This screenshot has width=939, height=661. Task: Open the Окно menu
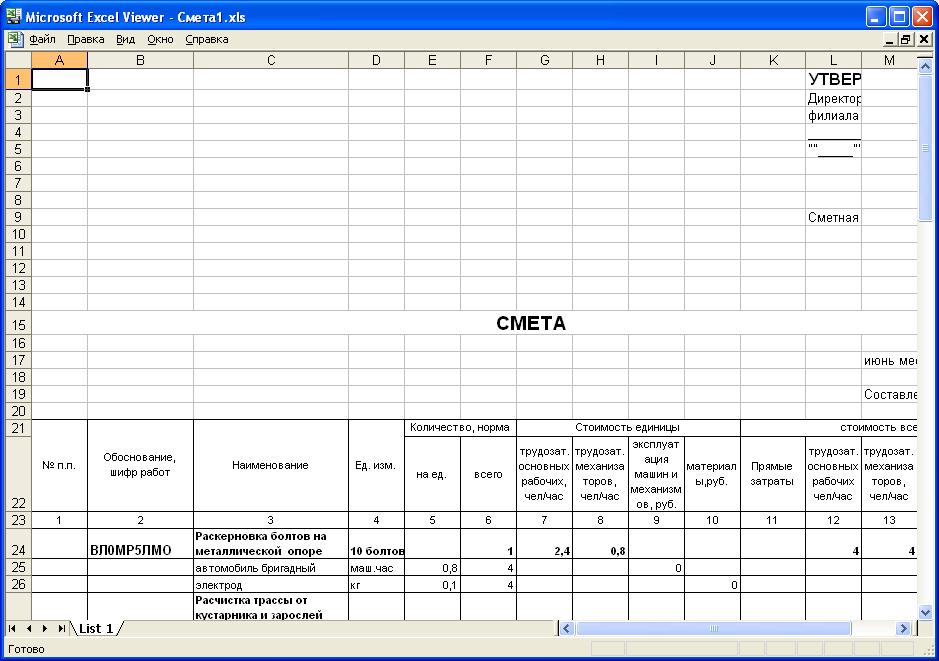[x=160, y=40]
